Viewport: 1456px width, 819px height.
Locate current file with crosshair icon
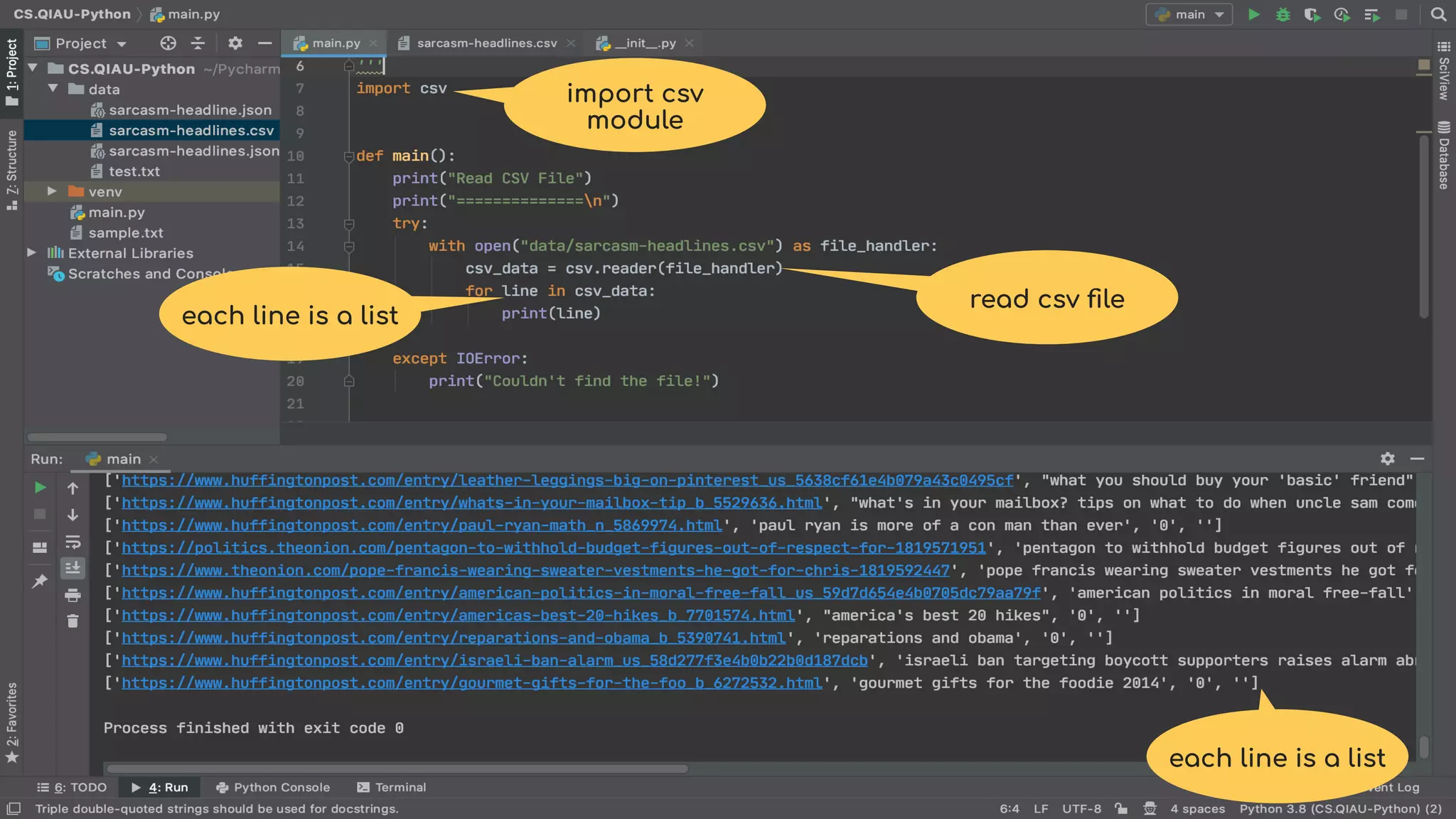(168, 43)
